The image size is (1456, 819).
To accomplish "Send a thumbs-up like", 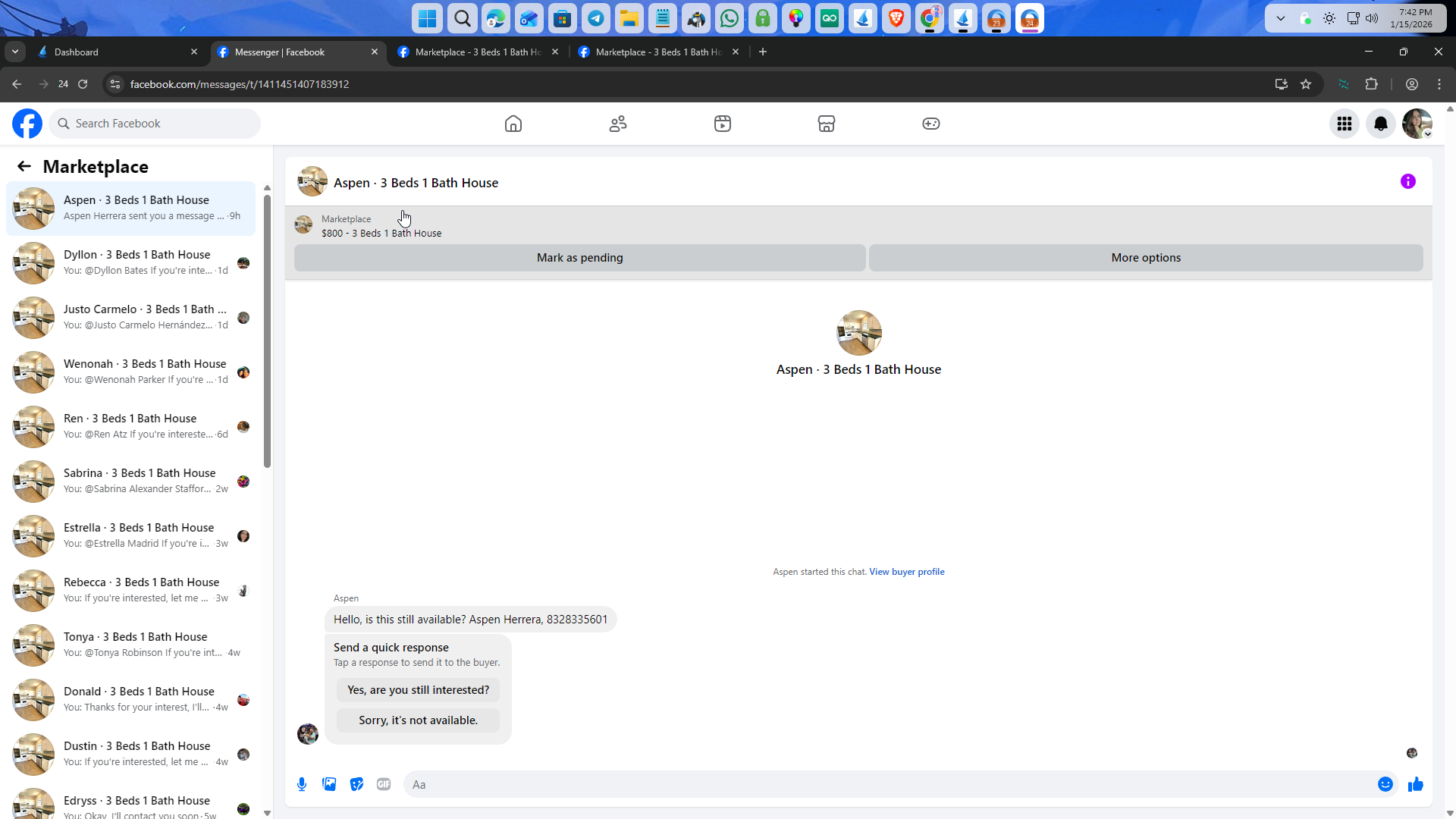I will [1415, 784].
